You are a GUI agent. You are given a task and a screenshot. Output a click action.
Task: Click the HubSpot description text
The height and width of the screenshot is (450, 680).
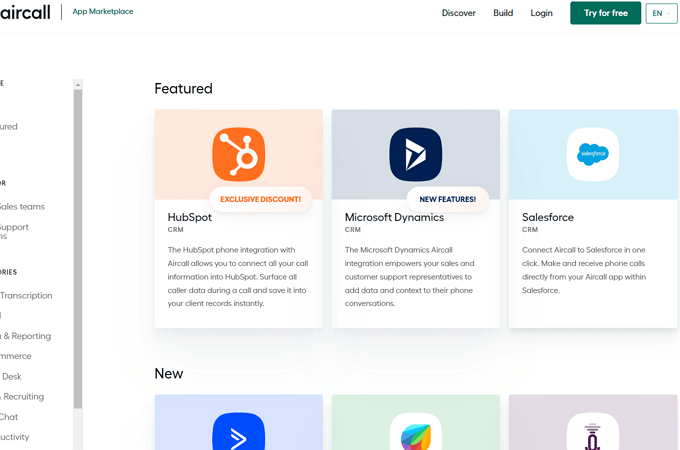click(x=238, y=277)
